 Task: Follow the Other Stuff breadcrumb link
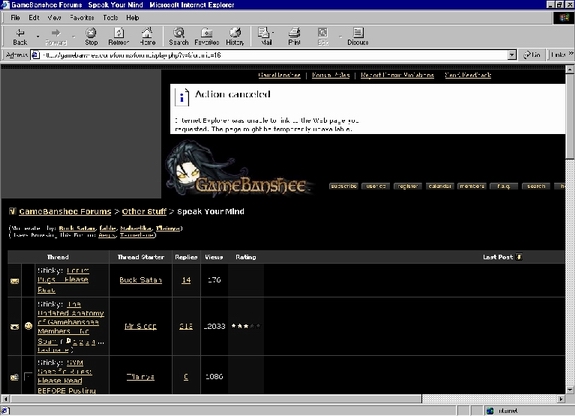coord(144,212)
